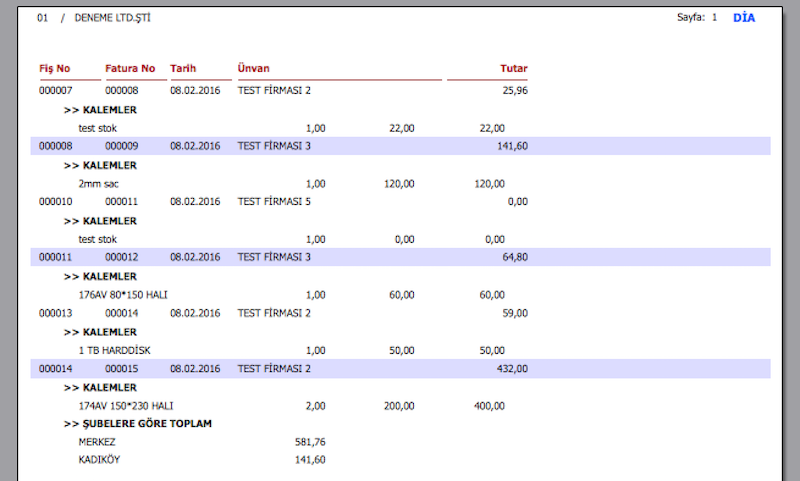The height and width of the screenshot is (481, 800).
Task: Select the 2mm sac item line
Action: pos(100,184)
